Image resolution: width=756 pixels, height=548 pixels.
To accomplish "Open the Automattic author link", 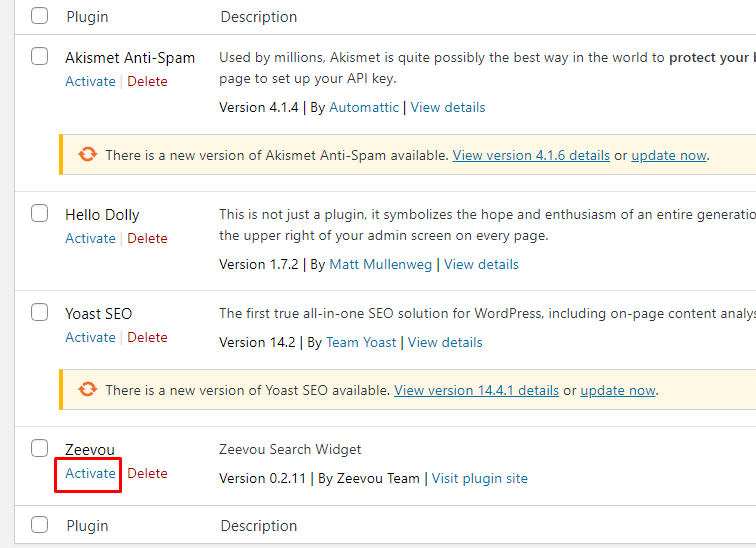I will click(364, 107).
